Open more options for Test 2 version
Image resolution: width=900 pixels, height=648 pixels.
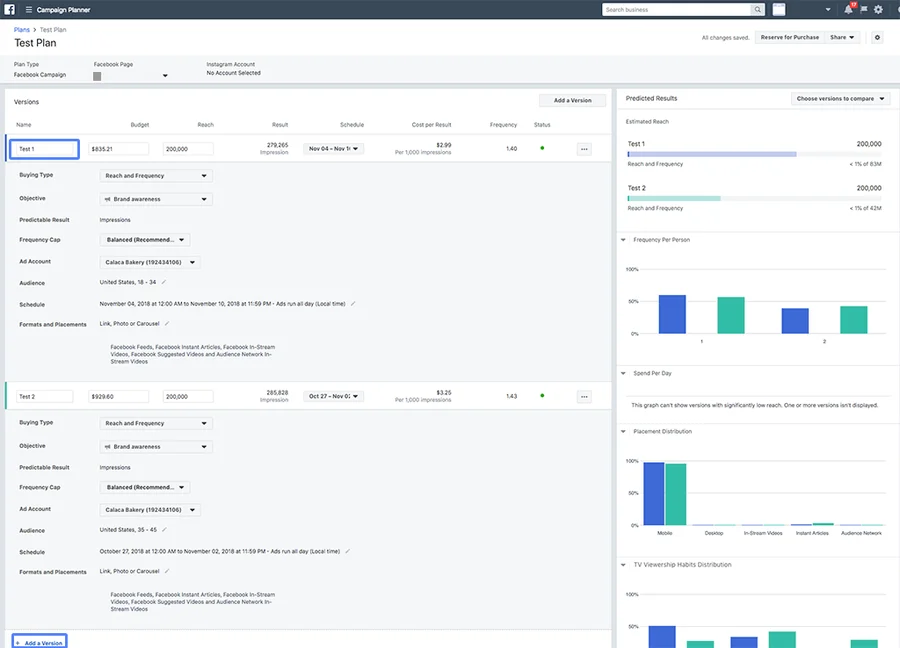click(584, 397)
